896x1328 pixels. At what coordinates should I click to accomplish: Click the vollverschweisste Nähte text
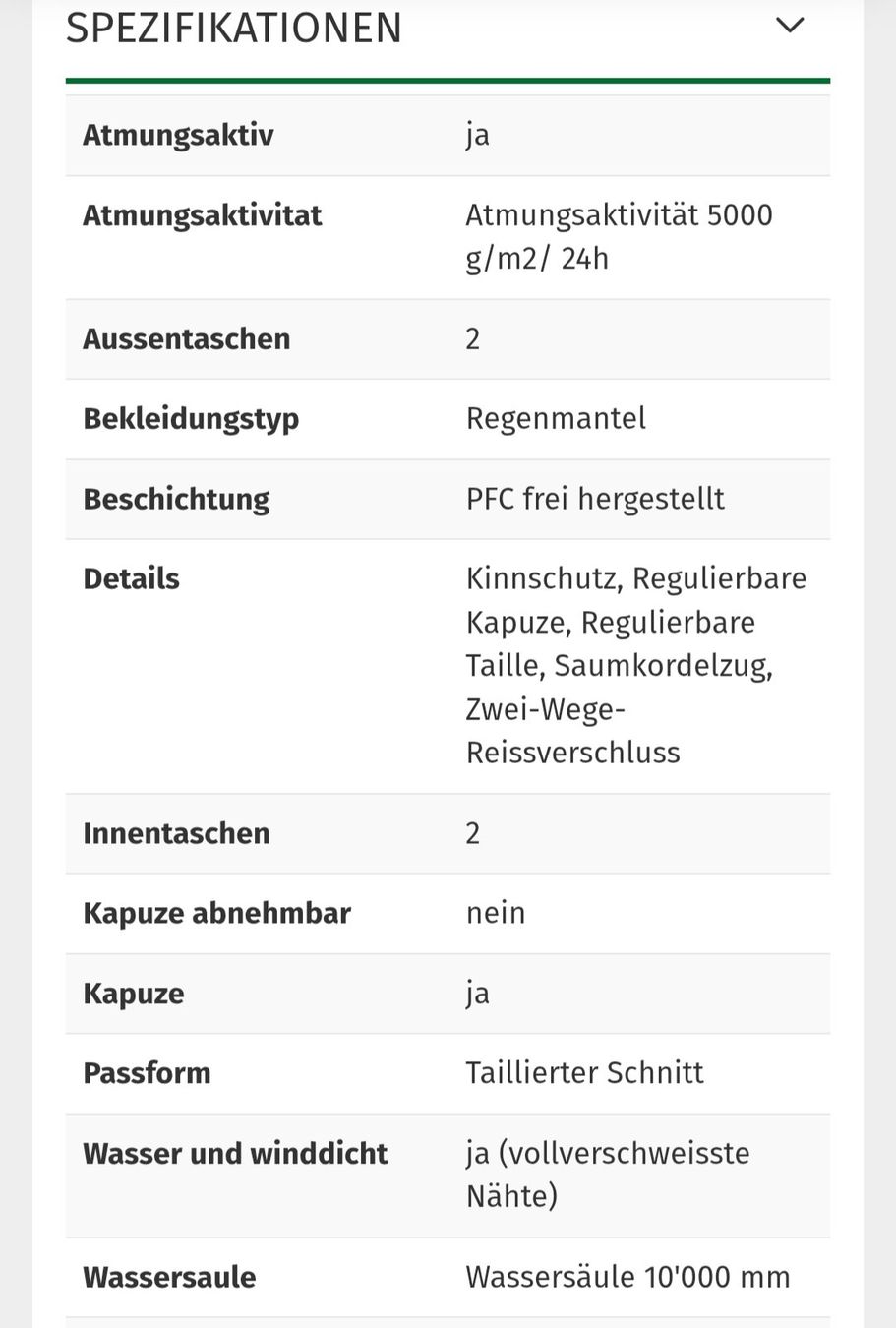(x=608, y=1175)
